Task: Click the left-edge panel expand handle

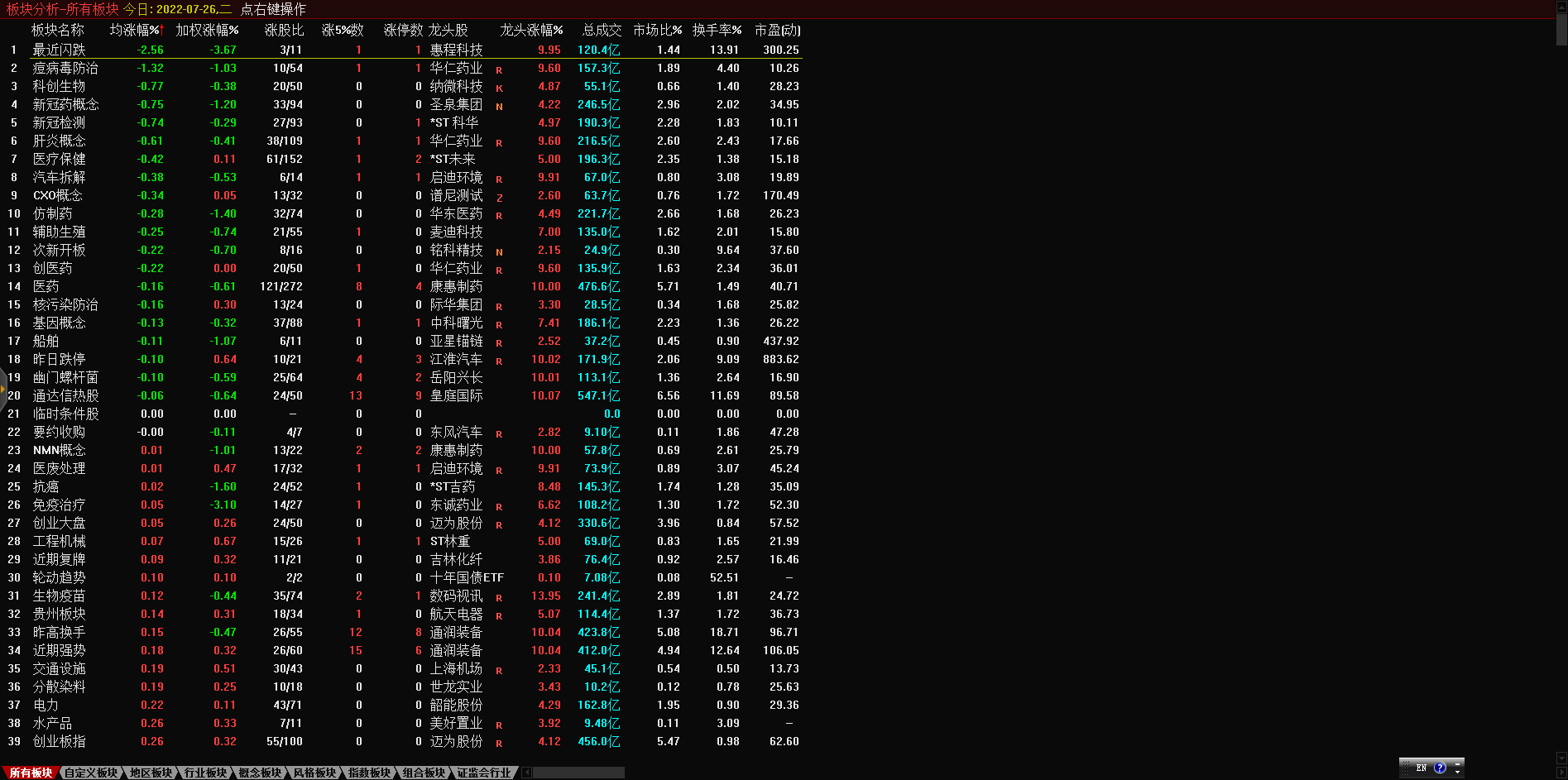Action: tap(3, 387)
